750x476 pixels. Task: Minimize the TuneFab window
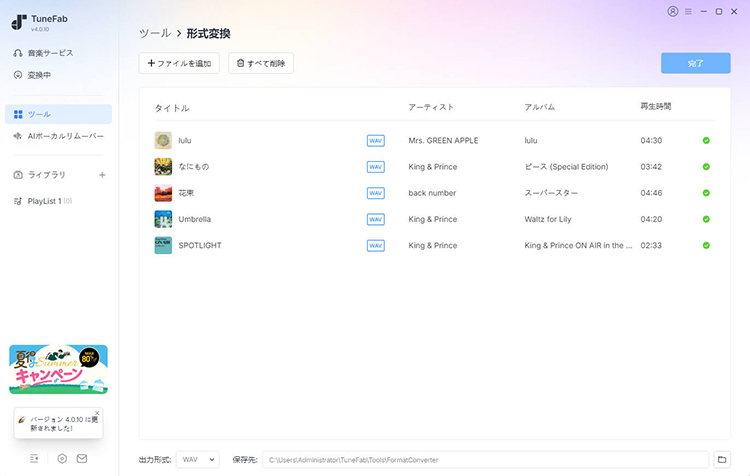pos(704,11)
